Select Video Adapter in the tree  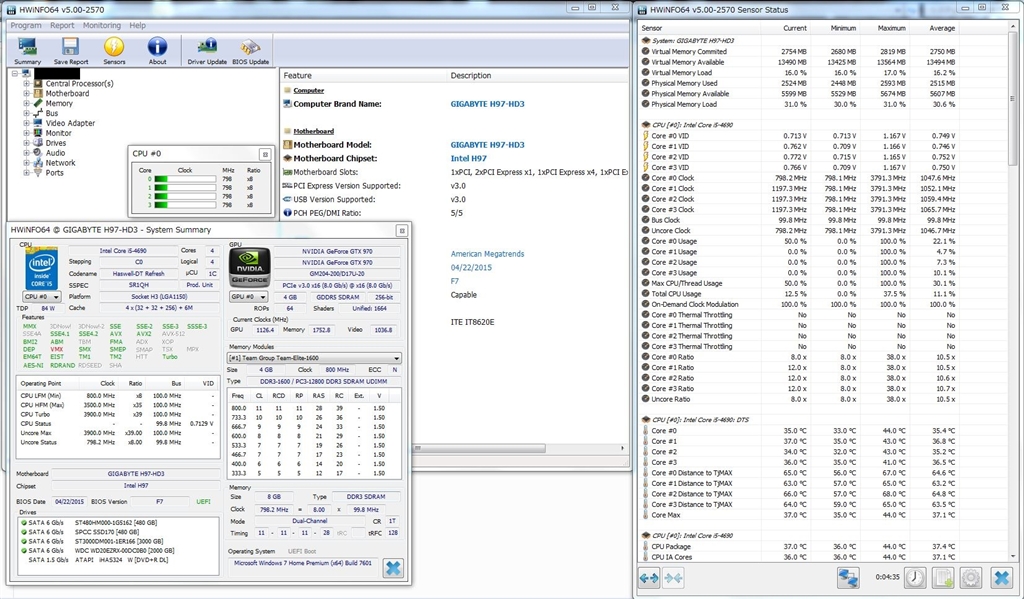(70, 123)
